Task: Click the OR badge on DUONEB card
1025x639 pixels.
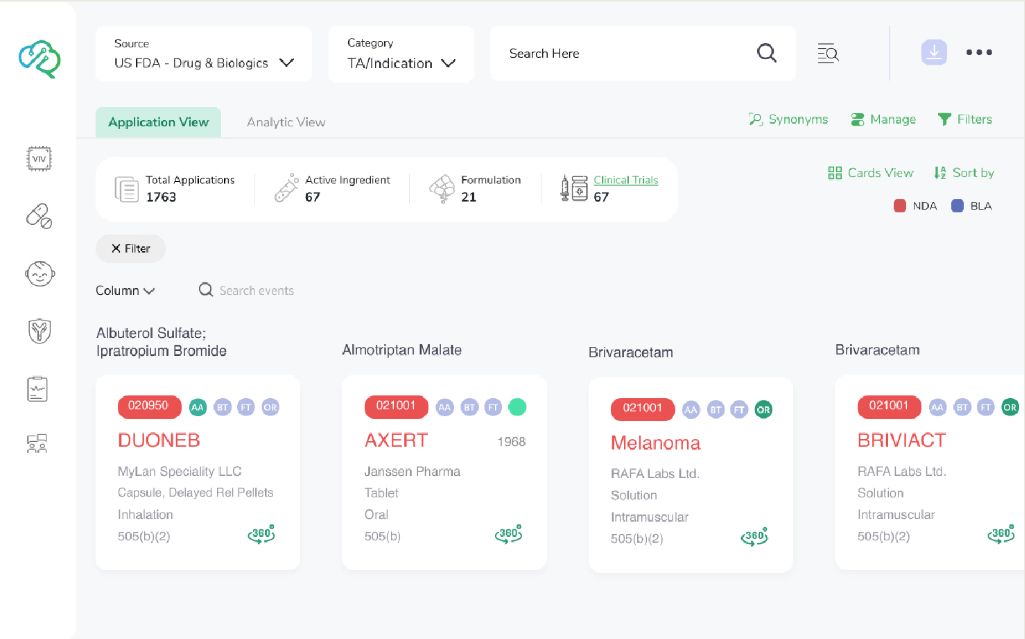Action: coord(270,407)
